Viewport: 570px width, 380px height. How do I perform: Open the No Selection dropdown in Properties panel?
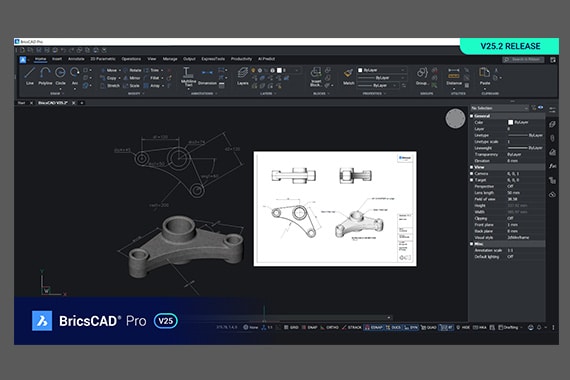click(x=499, y=108)
